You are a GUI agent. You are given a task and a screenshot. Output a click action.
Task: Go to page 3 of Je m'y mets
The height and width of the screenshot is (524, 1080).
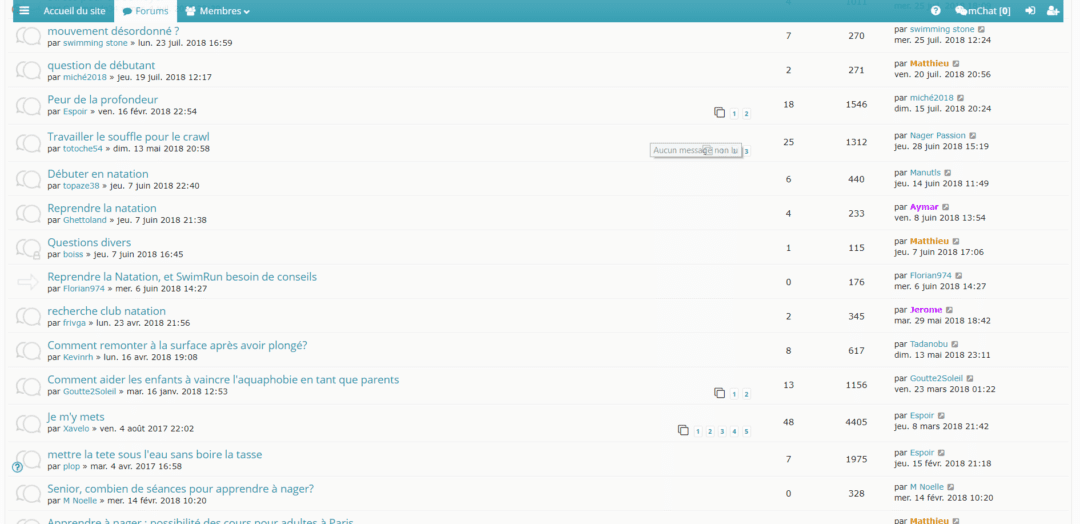click(x=722, y=432)
